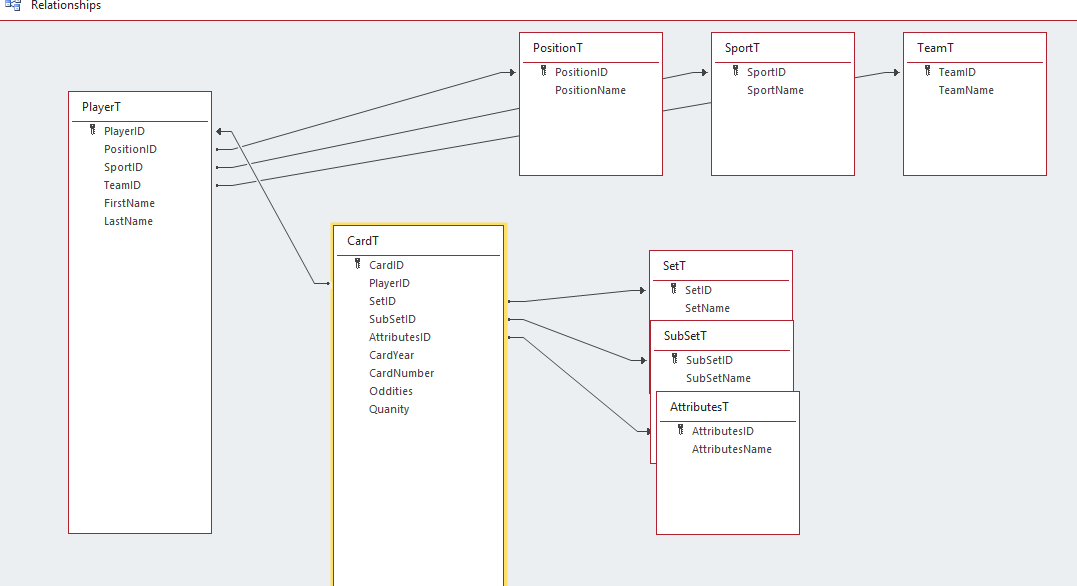This screenshot has width=1077, height=586.
Task: Click the AttributesID key icon in AttributesT
Action: [x=681, y=430]
